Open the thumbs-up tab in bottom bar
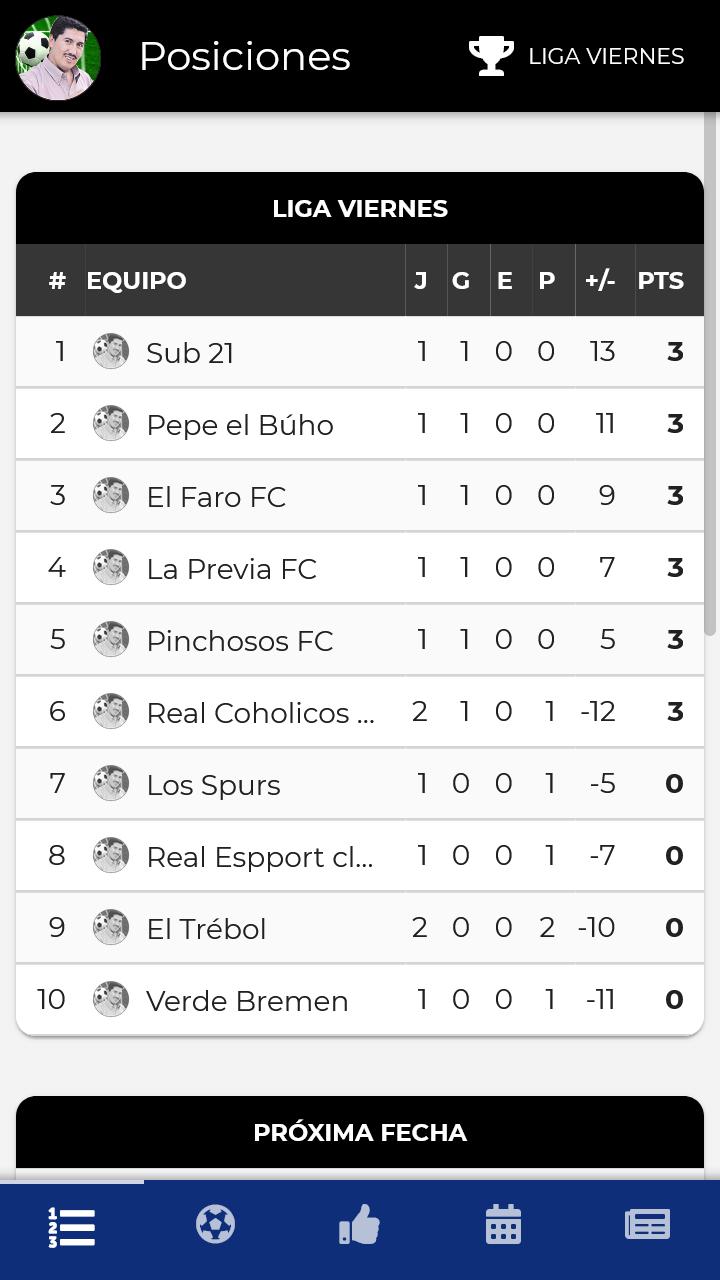This screenshot has width=720, height=1280. tap(359, 1224)
